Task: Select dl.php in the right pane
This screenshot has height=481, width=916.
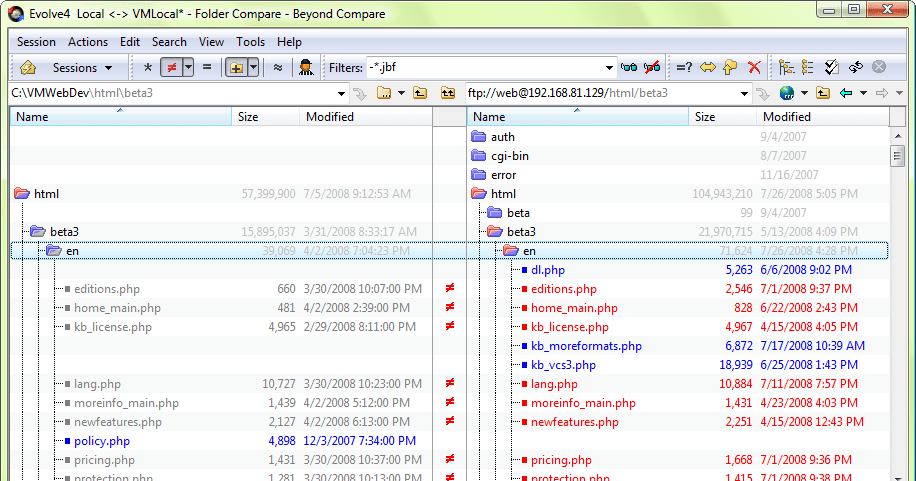Action: tap(547, 270)
